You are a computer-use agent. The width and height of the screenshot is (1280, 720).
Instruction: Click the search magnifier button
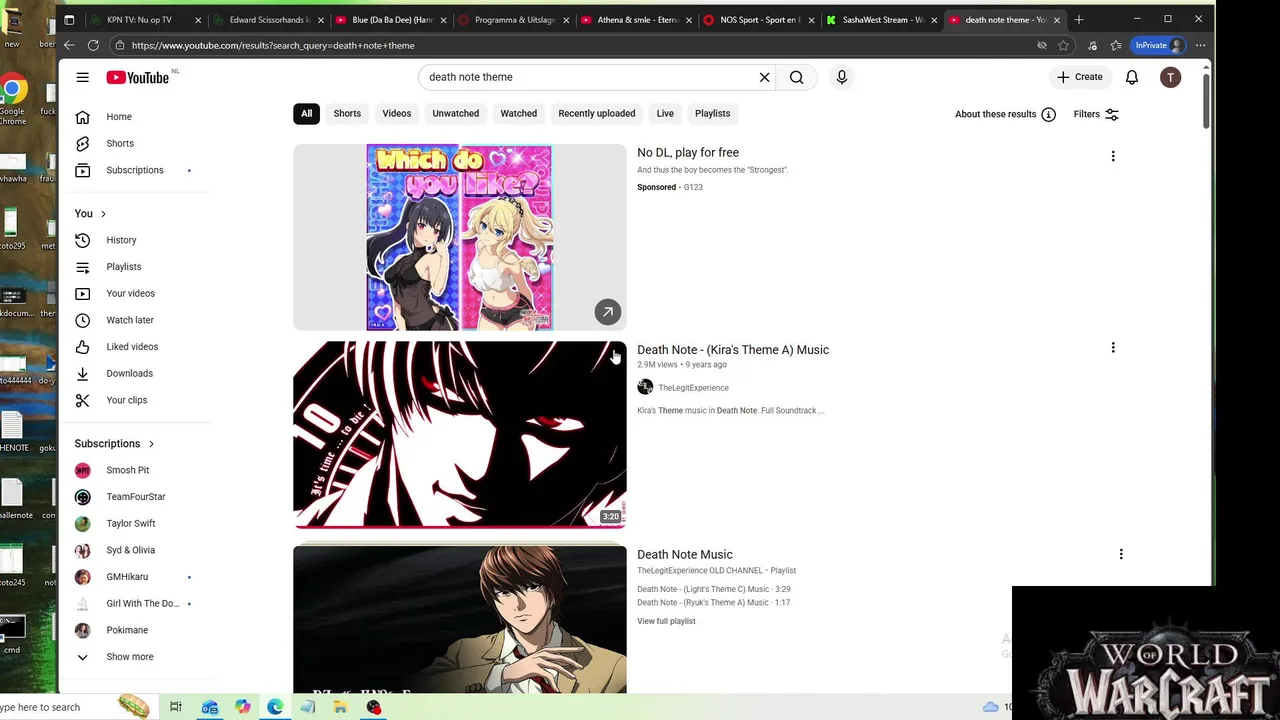[x=797, y=77]
